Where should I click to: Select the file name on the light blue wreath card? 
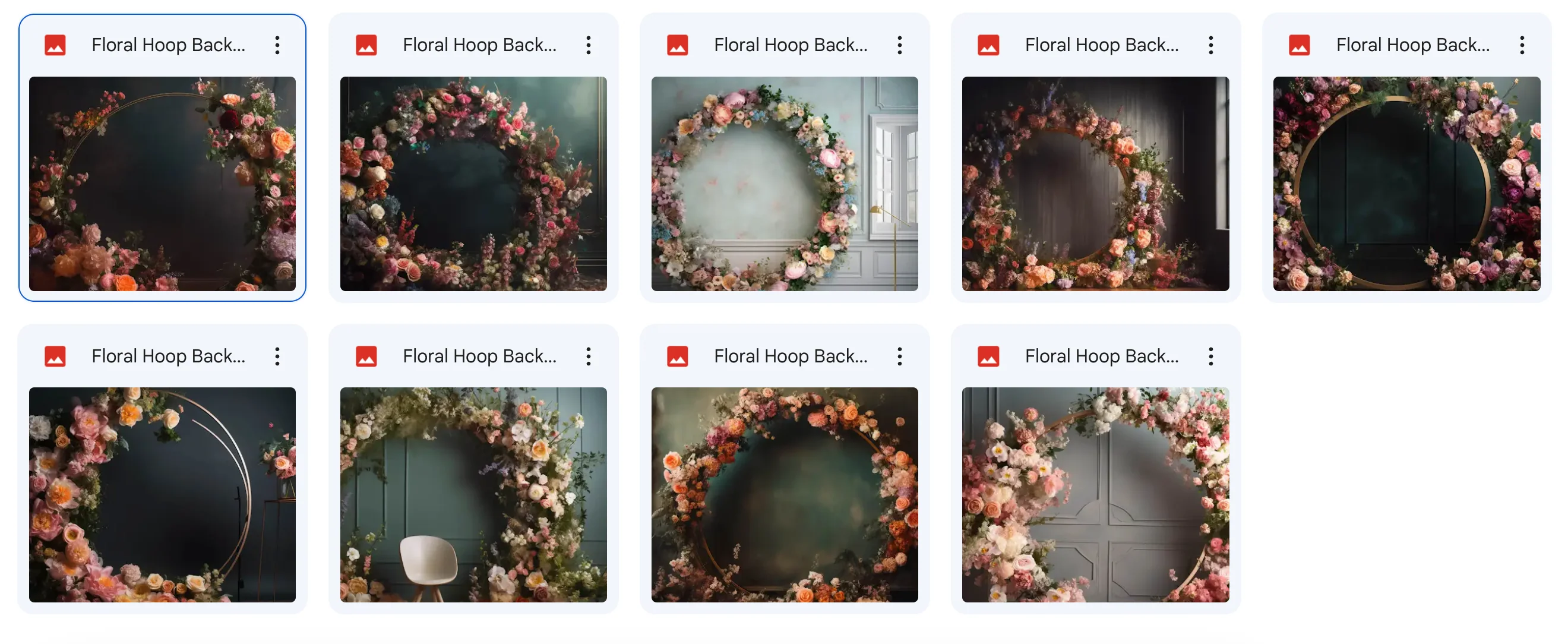[x=791, y=45]
